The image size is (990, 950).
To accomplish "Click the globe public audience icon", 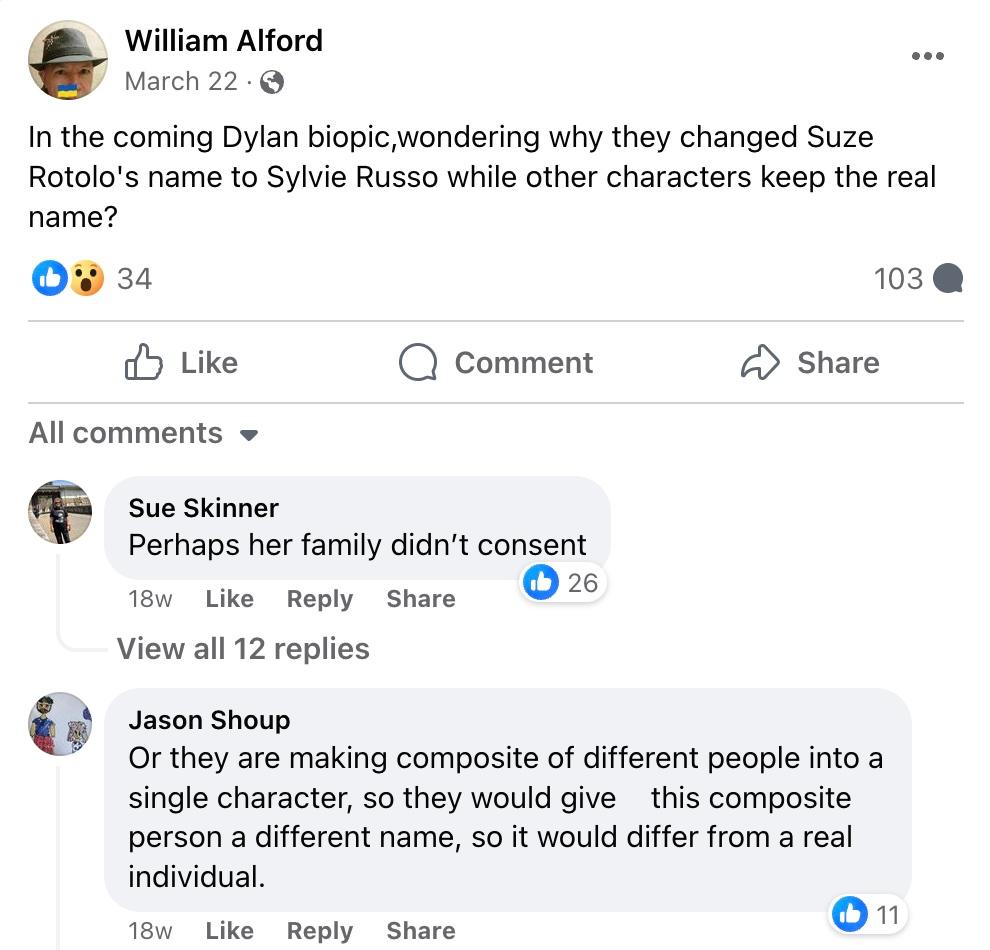I will [271, 83].
